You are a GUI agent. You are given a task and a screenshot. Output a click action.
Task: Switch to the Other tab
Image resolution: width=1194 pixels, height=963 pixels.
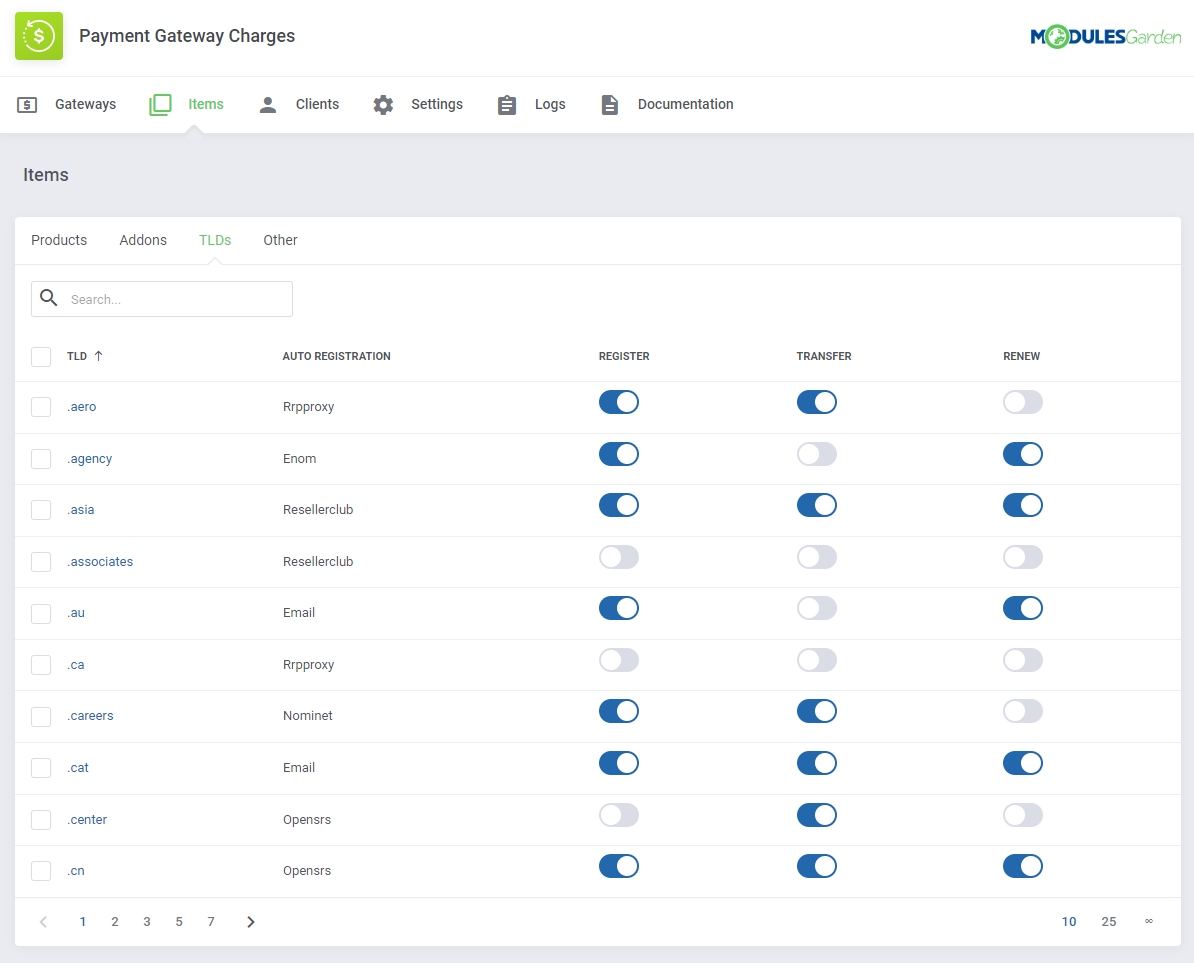tap(280, 240)
